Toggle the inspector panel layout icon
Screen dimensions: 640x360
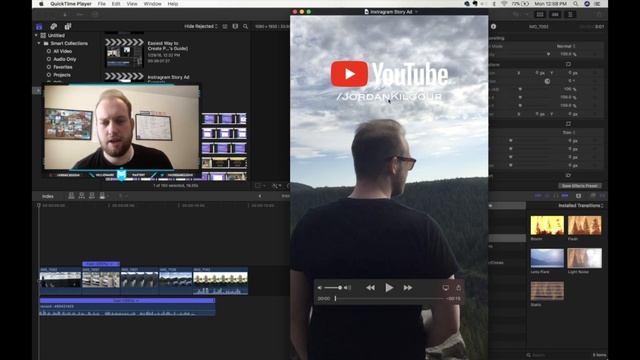pyautogui.click(x=570, y=14)
